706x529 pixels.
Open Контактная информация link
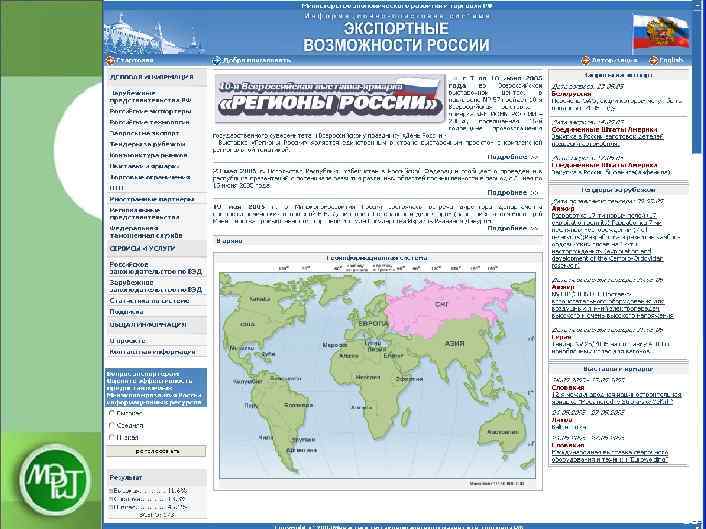click(x=152, y=352)
